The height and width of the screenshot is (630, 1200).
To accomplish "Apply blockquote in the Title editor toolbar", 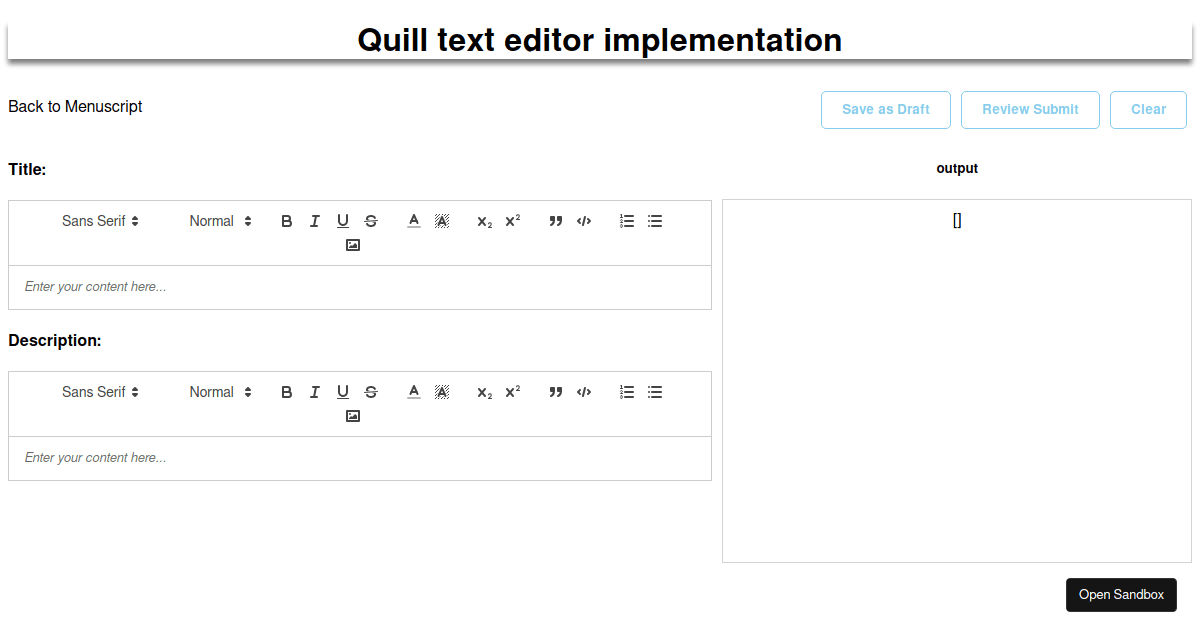I will click(556, 221).
